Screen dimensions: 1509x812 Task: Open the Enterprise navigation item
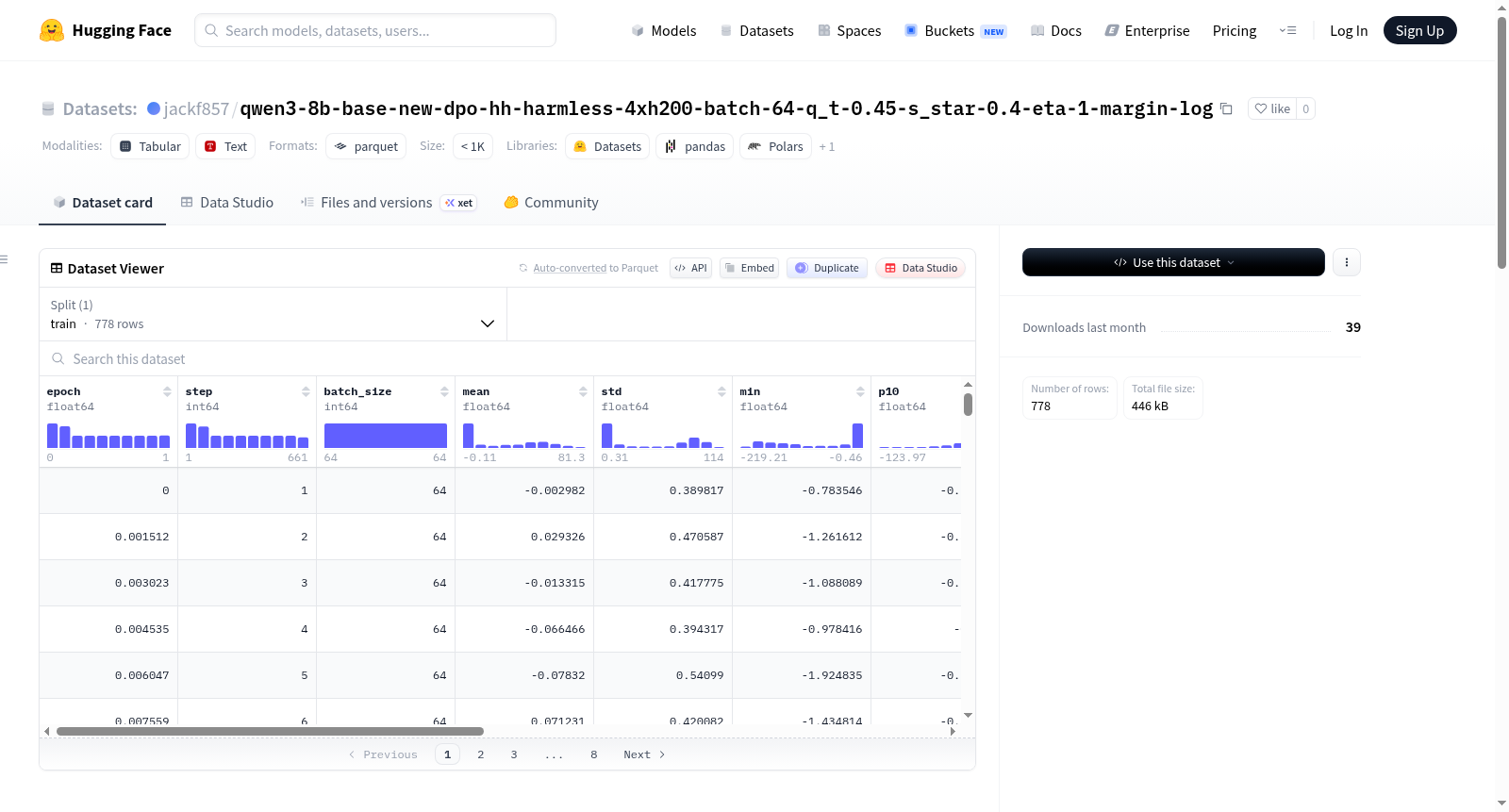[x=1147, y=30]
